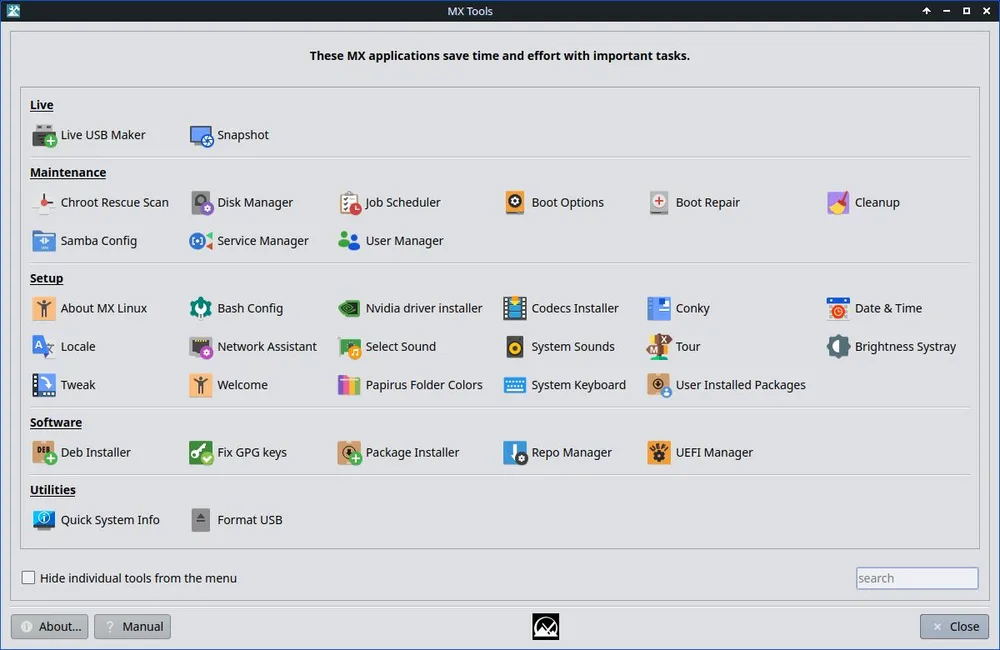Screen dimensions: 1000x650
Task: Open the Manual button
Action: coord(133,627)
